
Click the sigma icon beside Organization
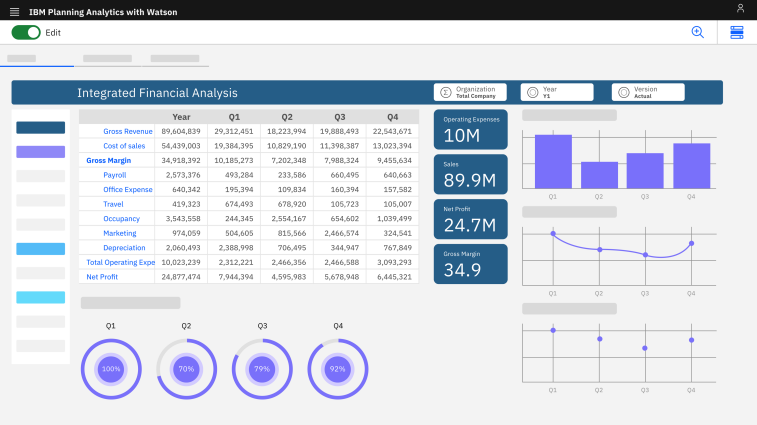click(x=444, y=92)
